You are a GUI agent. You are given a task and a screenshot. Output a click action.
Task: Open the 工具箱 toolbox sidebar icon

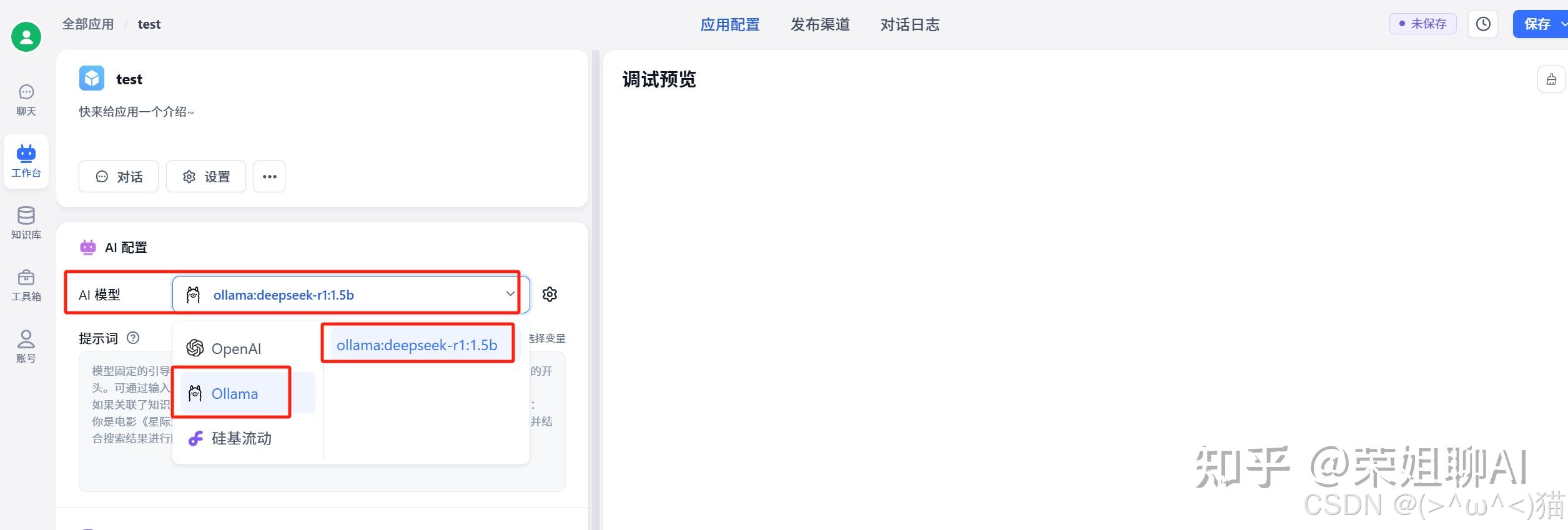pos(26,285)
